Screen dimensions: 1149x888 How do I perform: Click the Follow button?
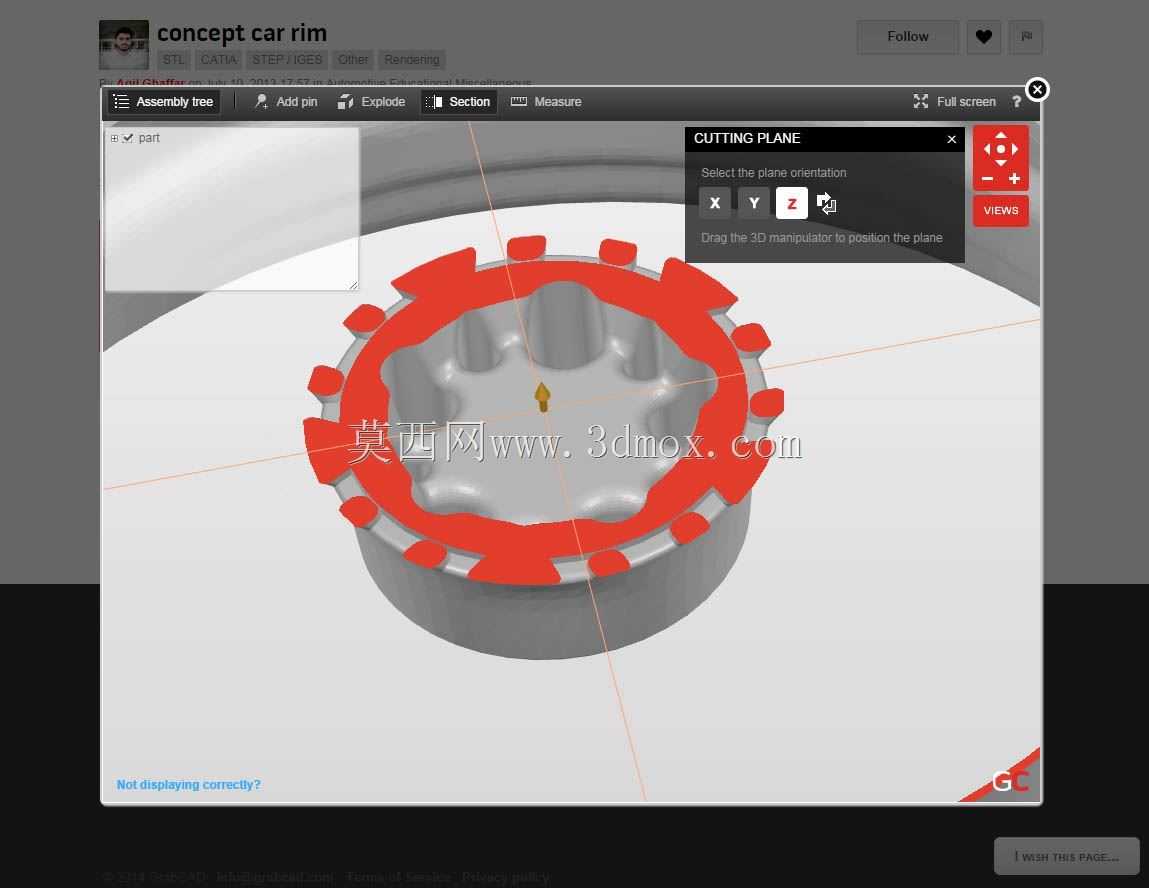pos(907,37)
